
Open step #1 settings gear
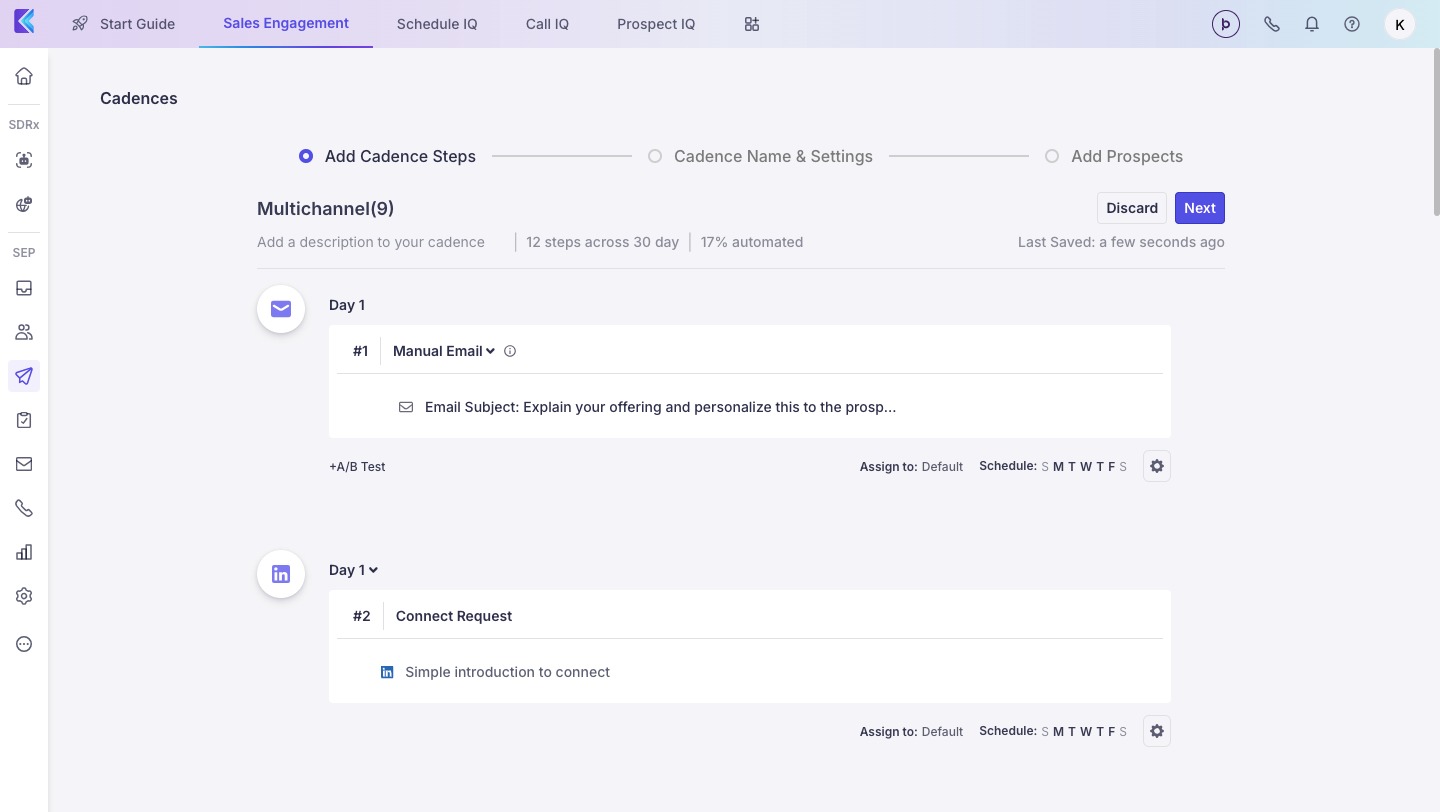coord(1157,466)
